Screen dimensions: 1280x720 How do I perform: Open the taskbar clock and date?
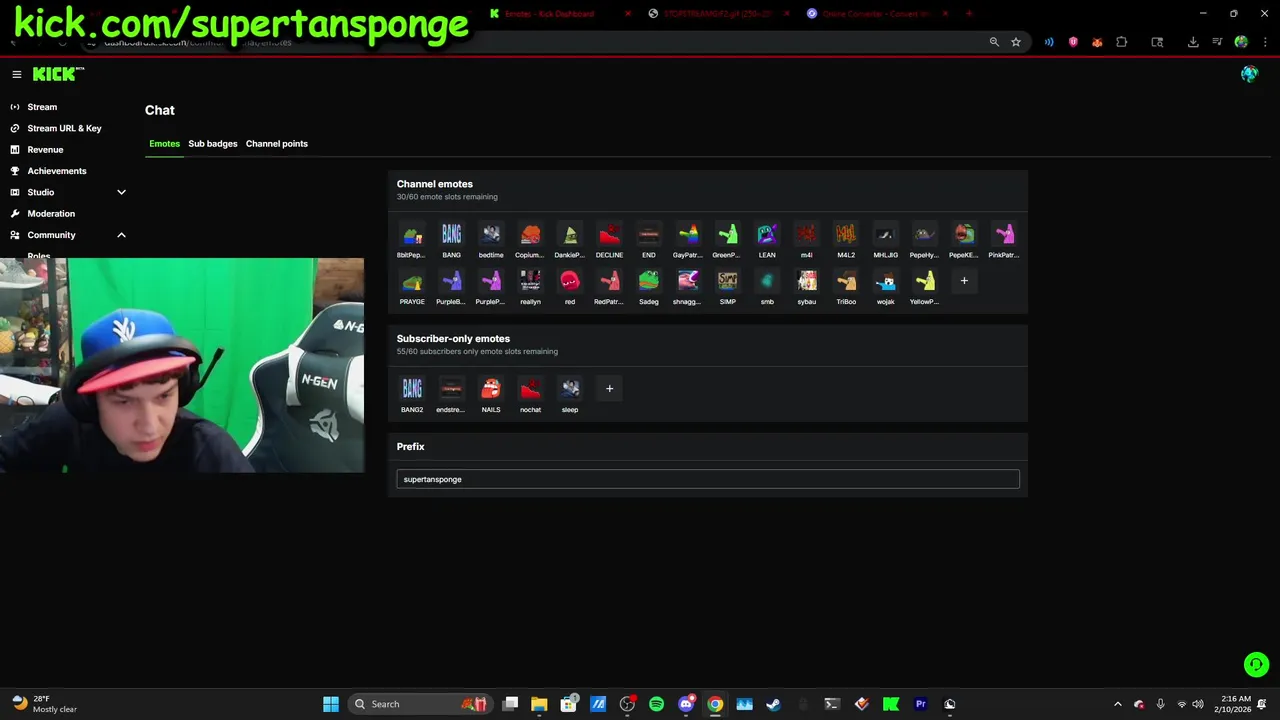click(x=1236, y=704)
